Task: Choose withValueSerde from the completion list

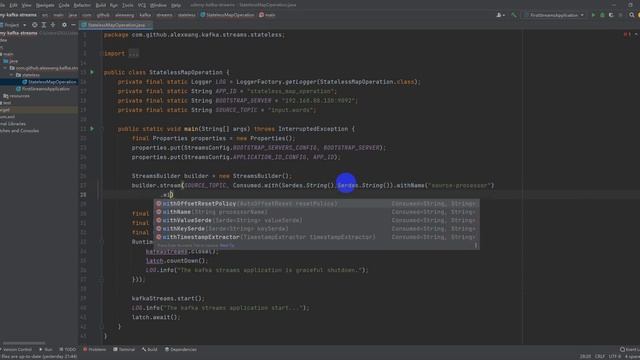Action: (x=316, y=220)
